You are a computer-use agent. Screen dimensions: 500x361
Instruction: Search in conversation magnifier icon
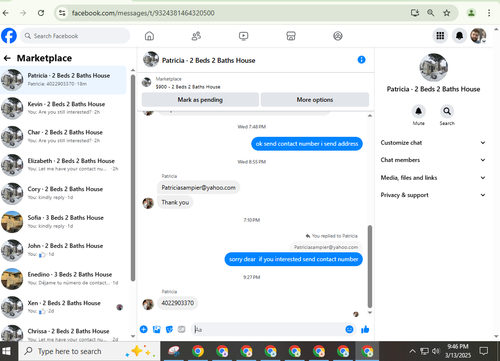point(447,111)
